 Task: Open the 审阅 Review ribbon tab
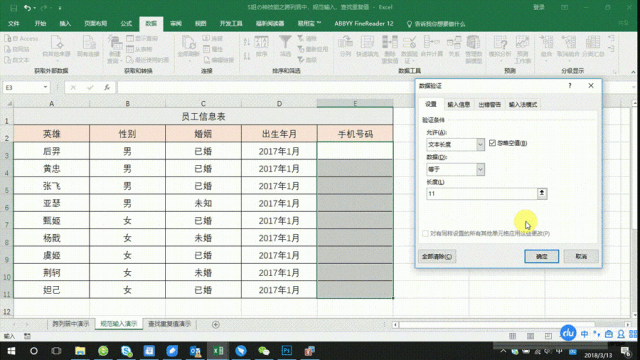pyautogui.click(x=176, y=24)
